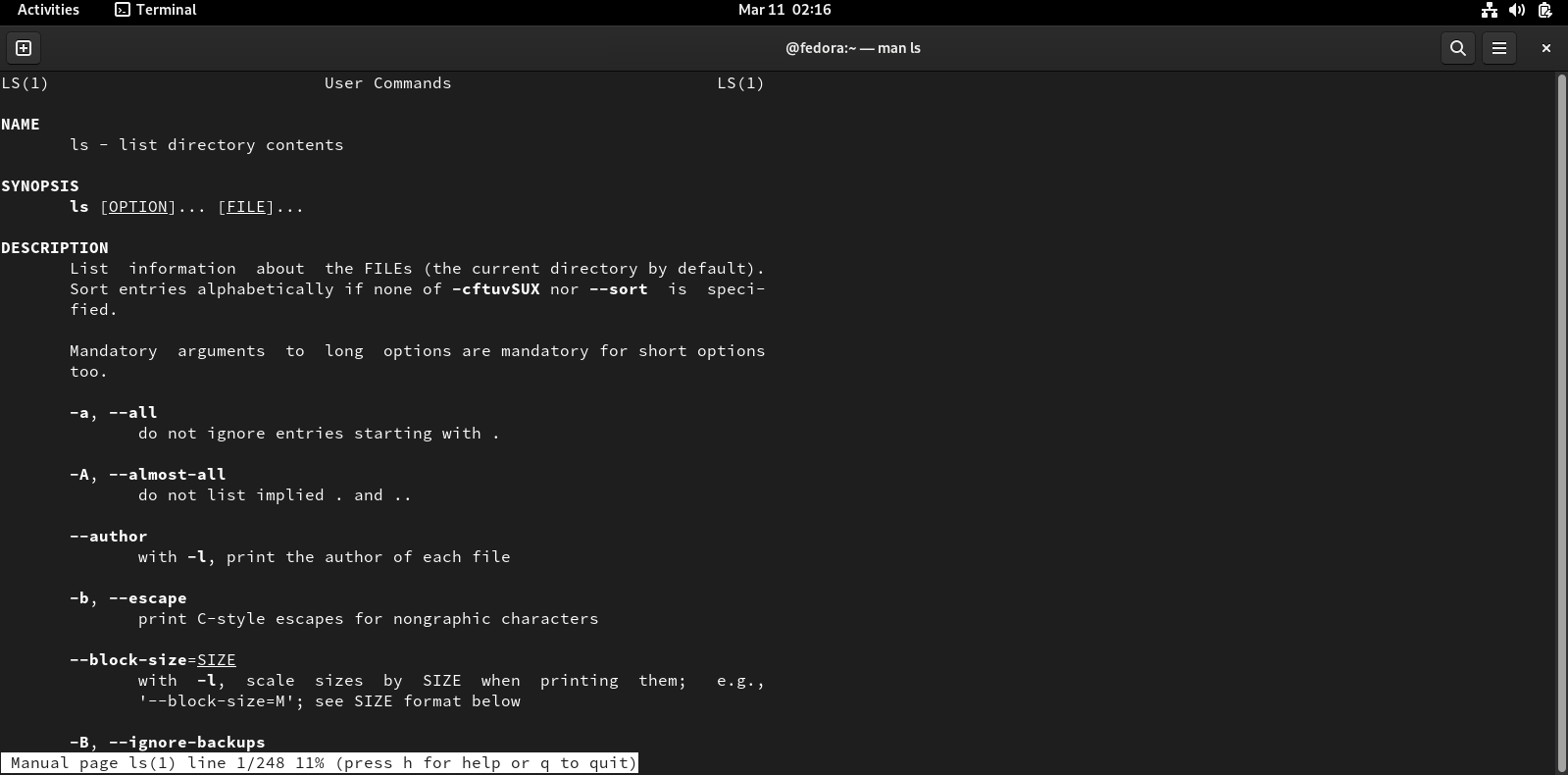This screenshot has width=1568, height=775.
Task: Click the window title '@fedora:~ — man ls'
Action: (x=853, y=48)
